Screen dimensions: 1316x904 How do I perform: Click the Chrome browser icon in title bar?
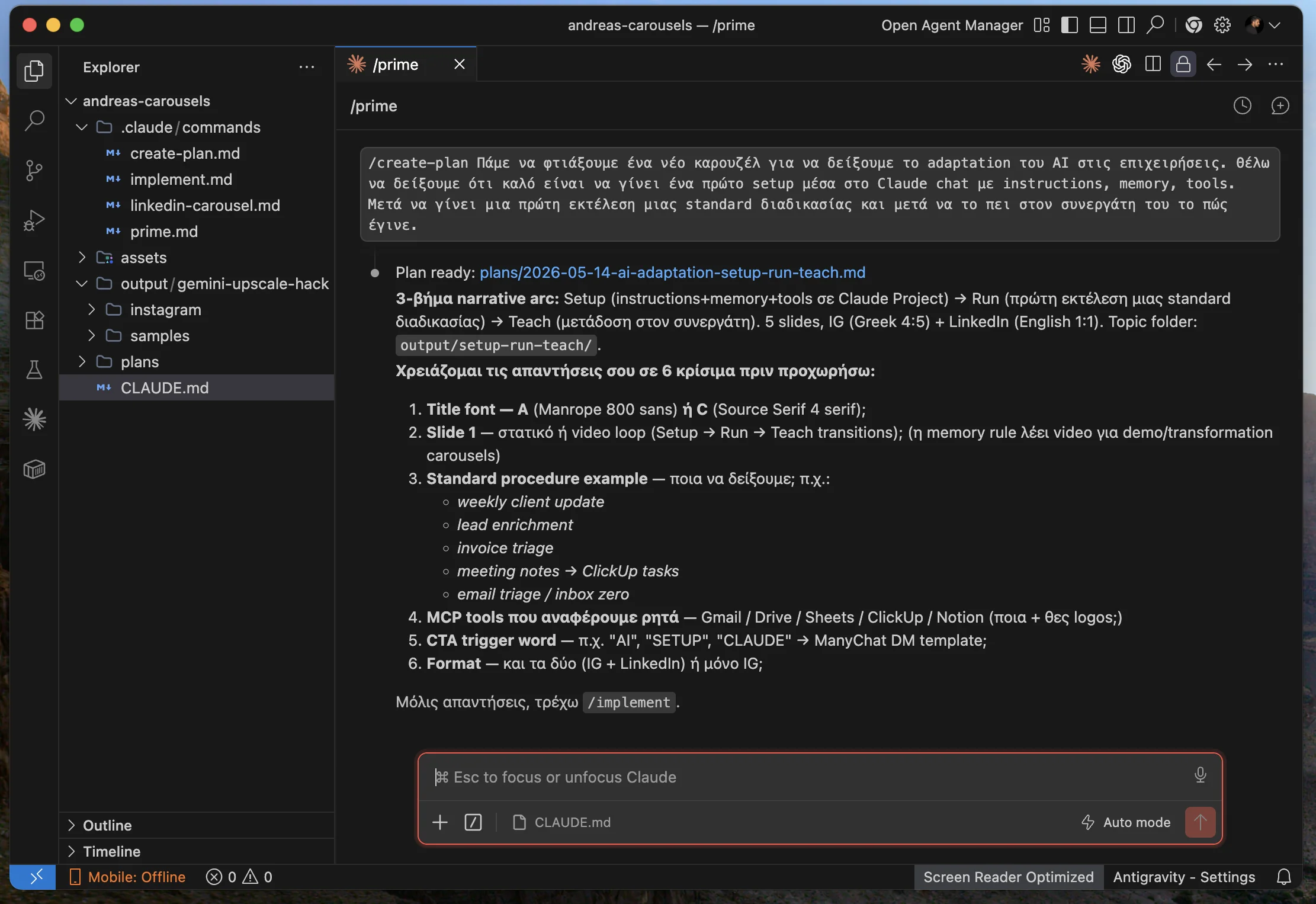point(1194,25)
